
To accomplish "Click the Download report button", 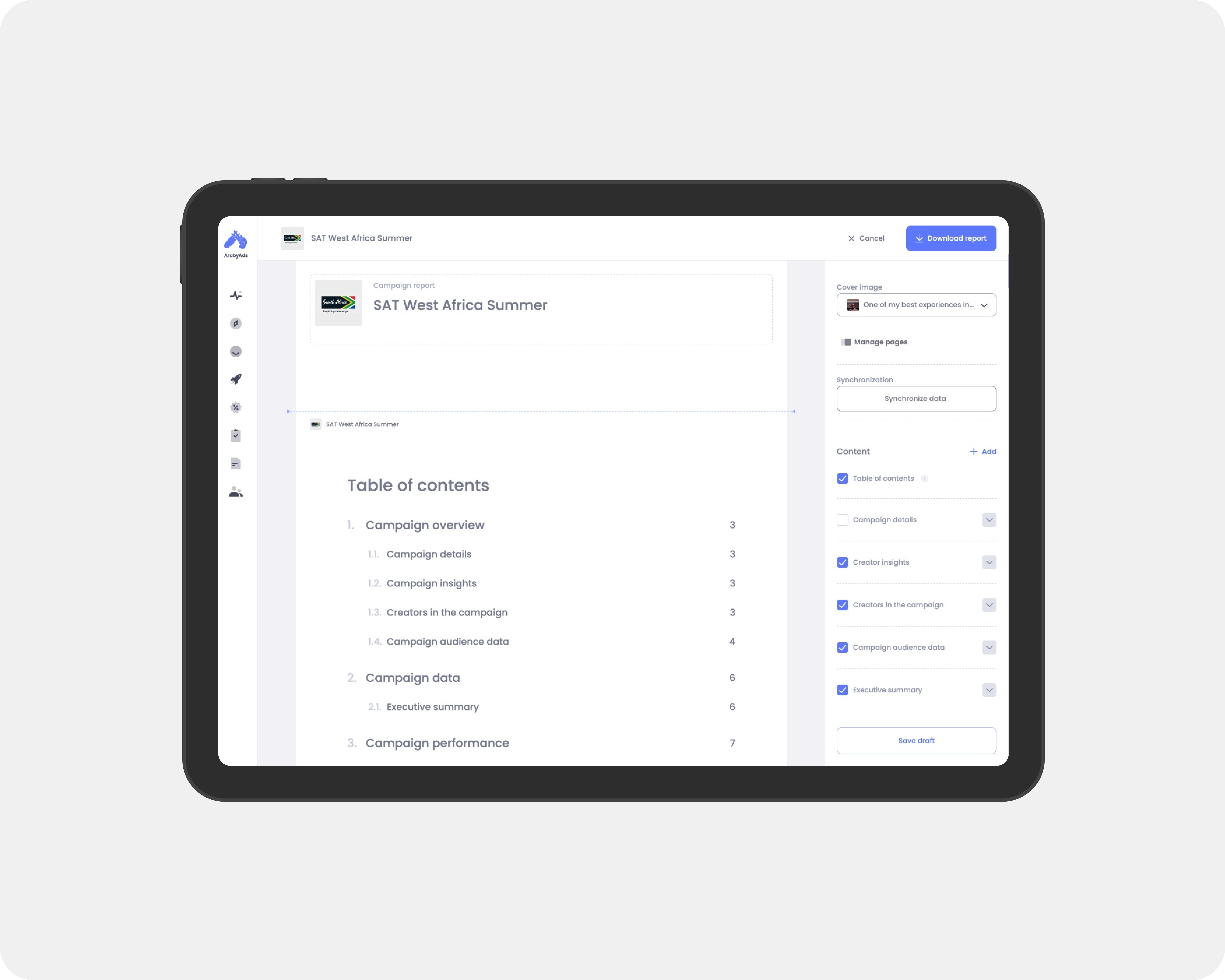I will (x=951, y=238).
